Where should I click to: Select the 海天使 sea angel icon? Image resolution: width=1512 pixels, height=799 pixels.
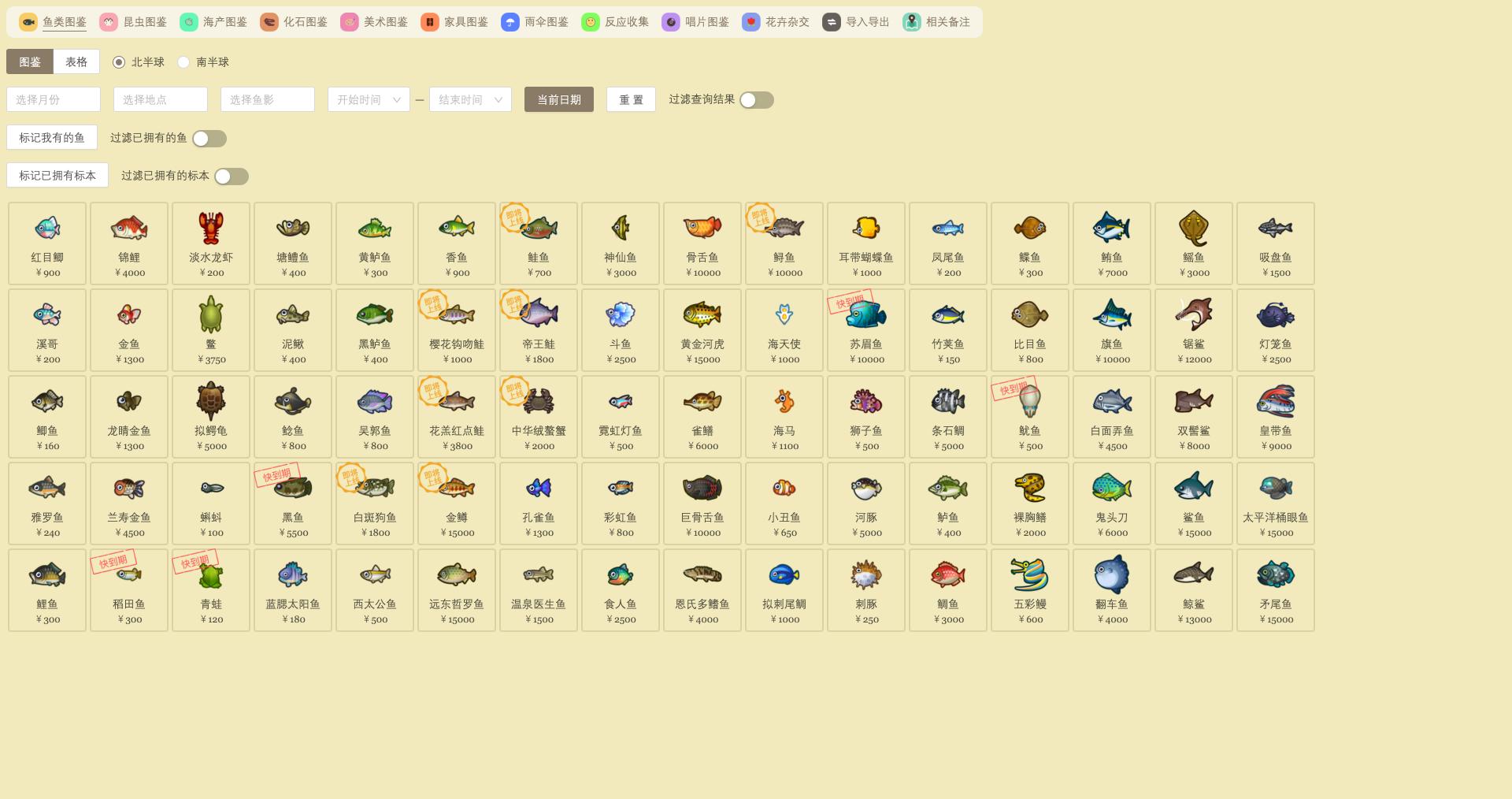pos(784,314)
